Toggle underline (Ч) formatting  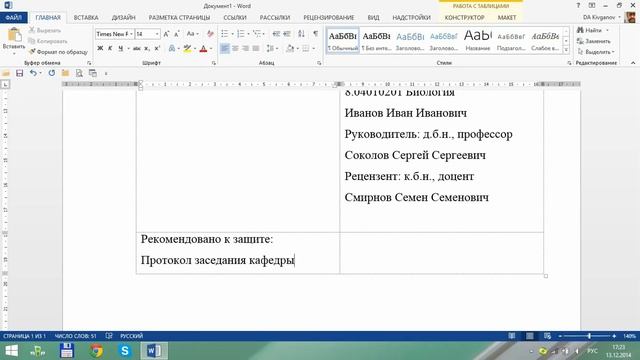120,49
